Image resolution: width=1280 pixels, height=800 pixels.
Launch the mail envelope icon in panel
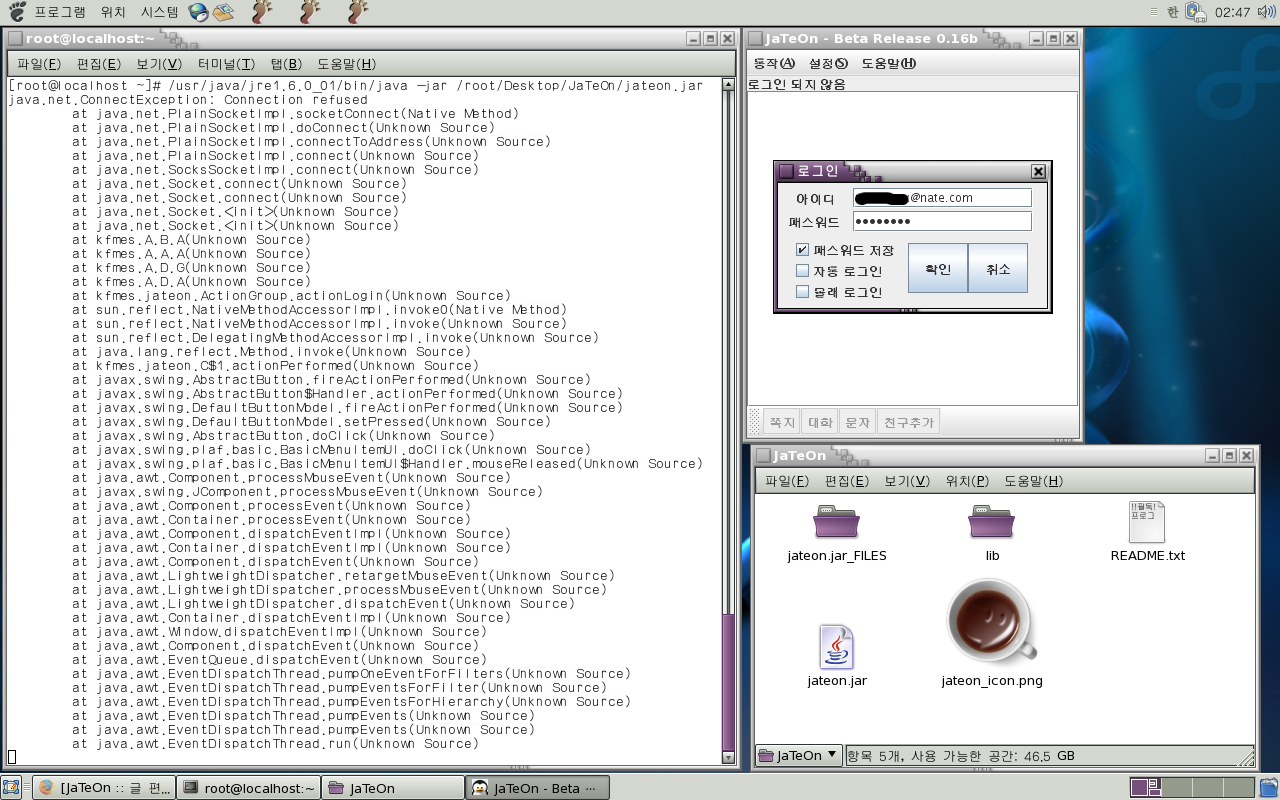pyautogui.click(x=223, y=12)
